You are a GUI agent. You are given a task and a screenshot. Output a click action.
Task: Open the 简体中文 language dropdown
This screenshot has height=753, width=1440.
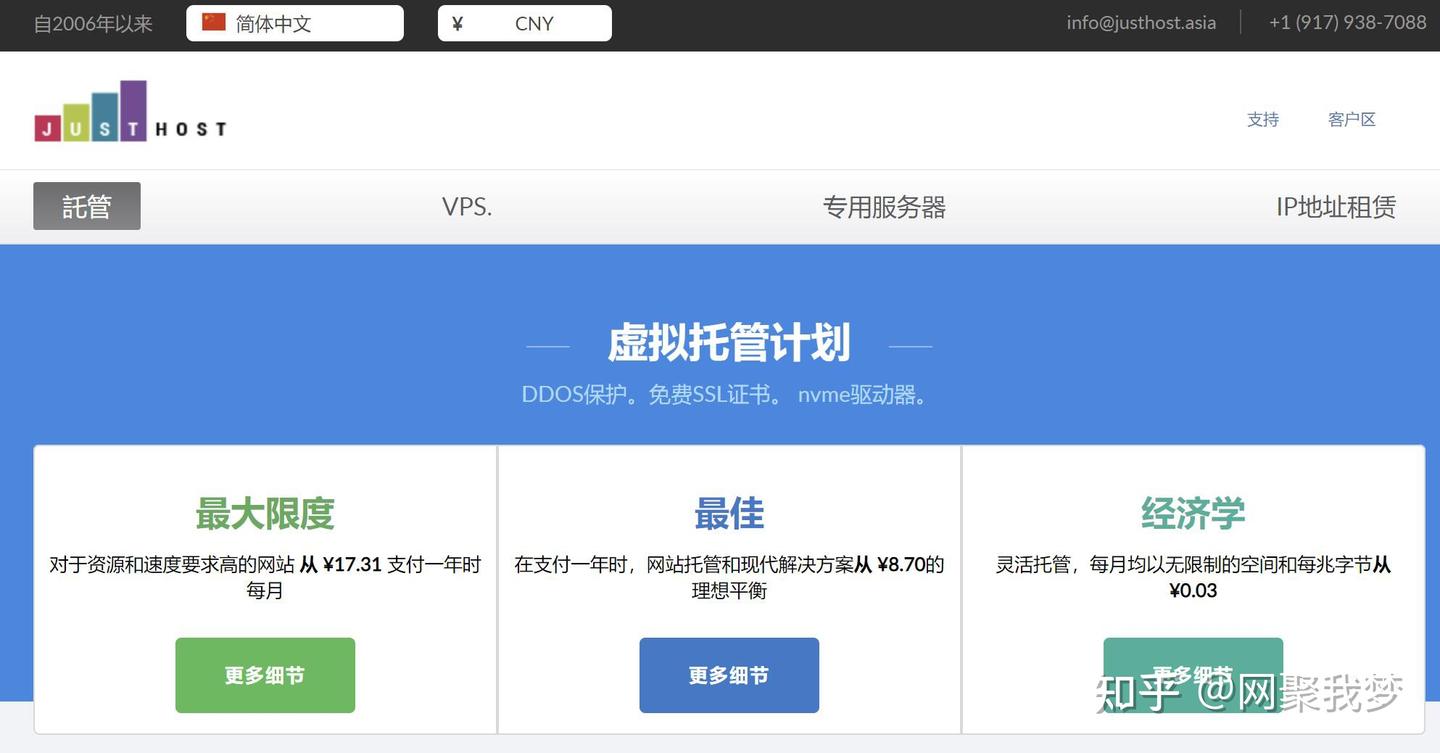point(295,23)
